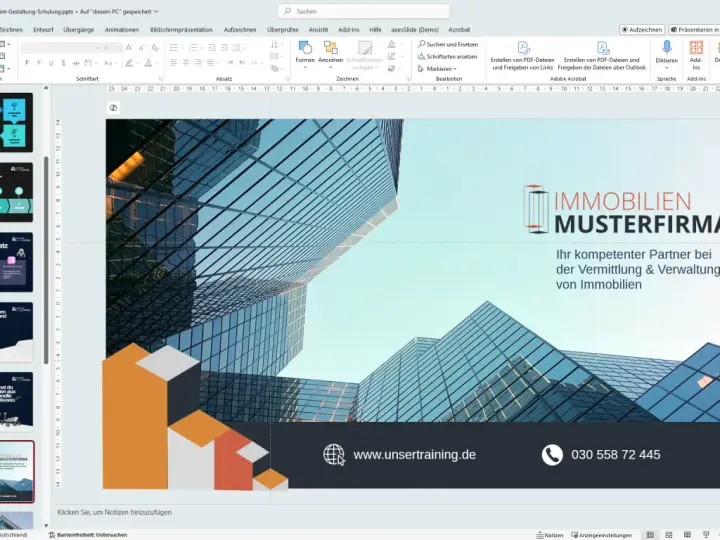Decrease list indent level
This screenshot has height=540, width=720.
212,48
